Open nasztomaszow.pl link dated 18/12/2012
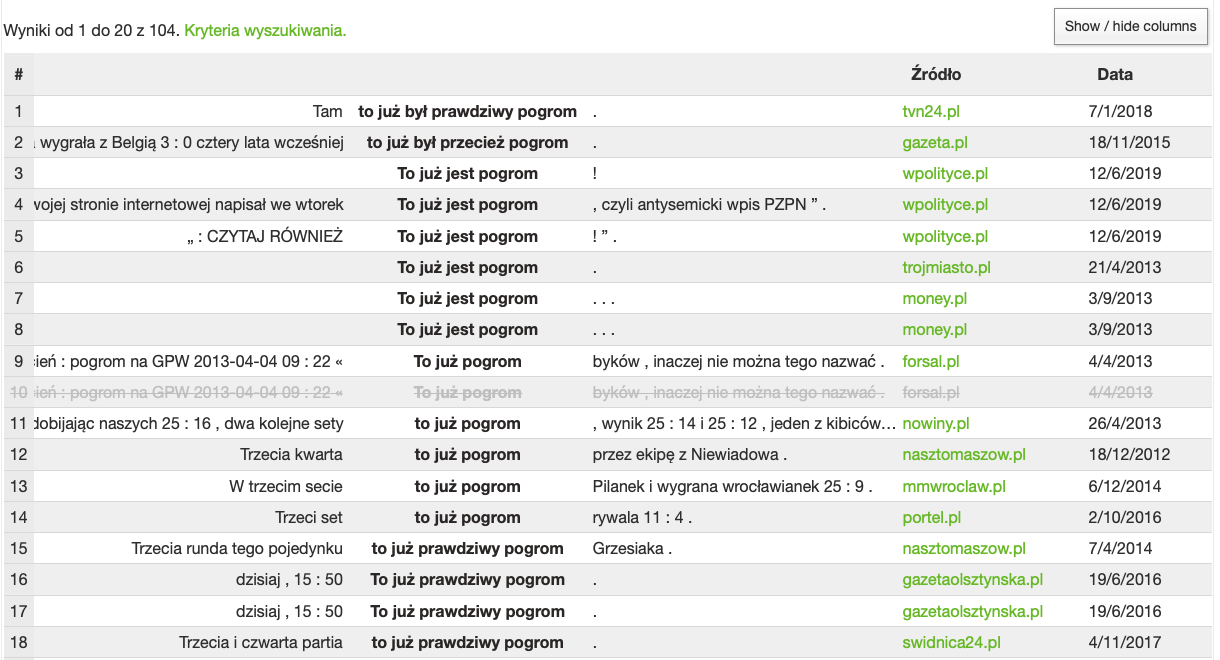The width and height of the screenshot is (1220, 660). [963, 454]
